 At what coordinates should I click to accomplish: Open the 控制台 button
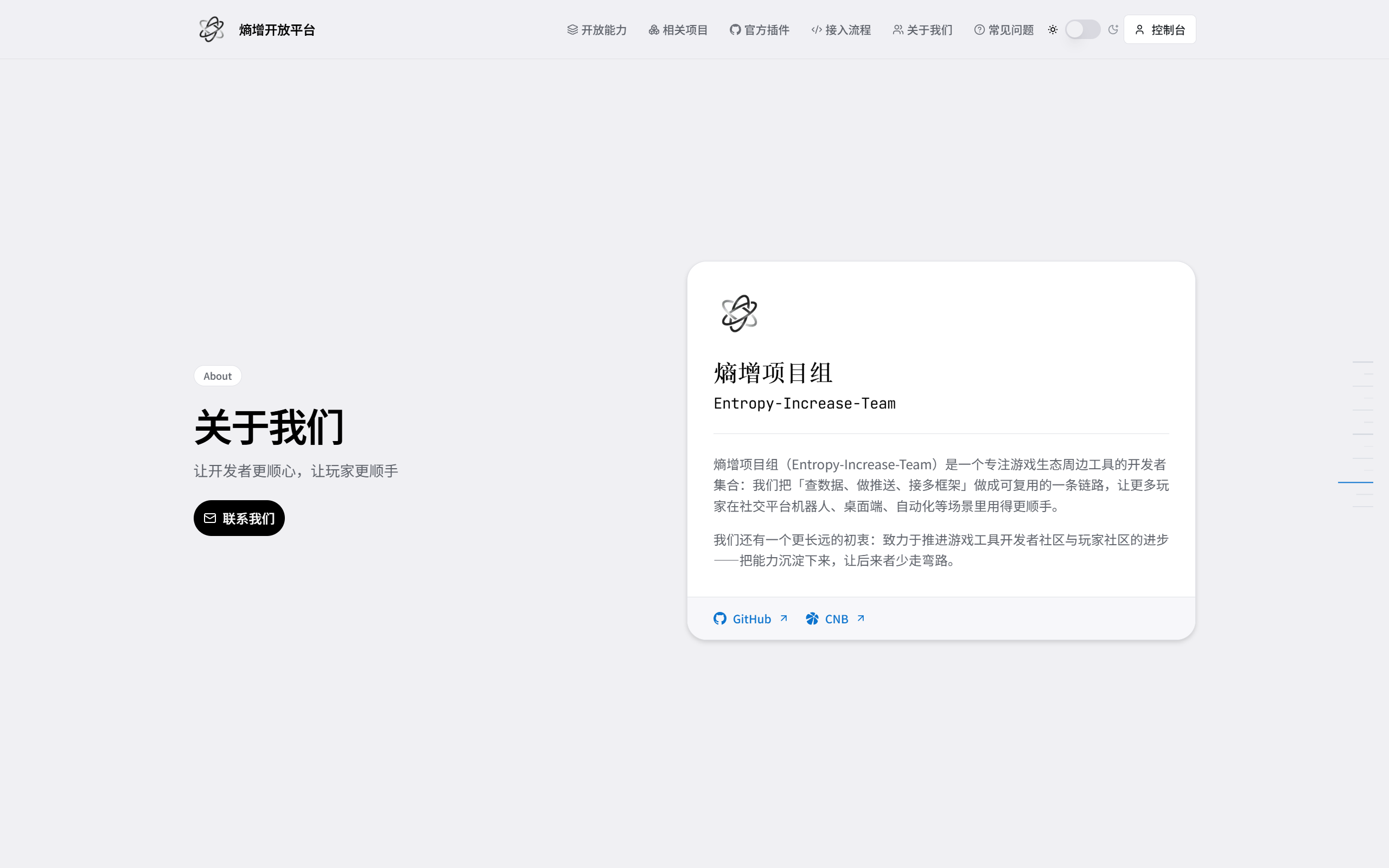pos(1159,29)
